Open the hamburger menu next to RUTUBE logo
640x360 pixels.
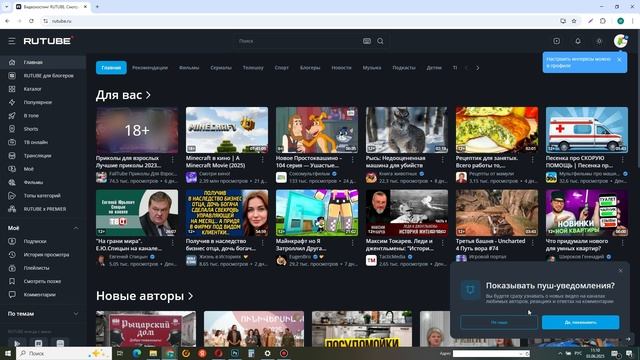(11, 41)
